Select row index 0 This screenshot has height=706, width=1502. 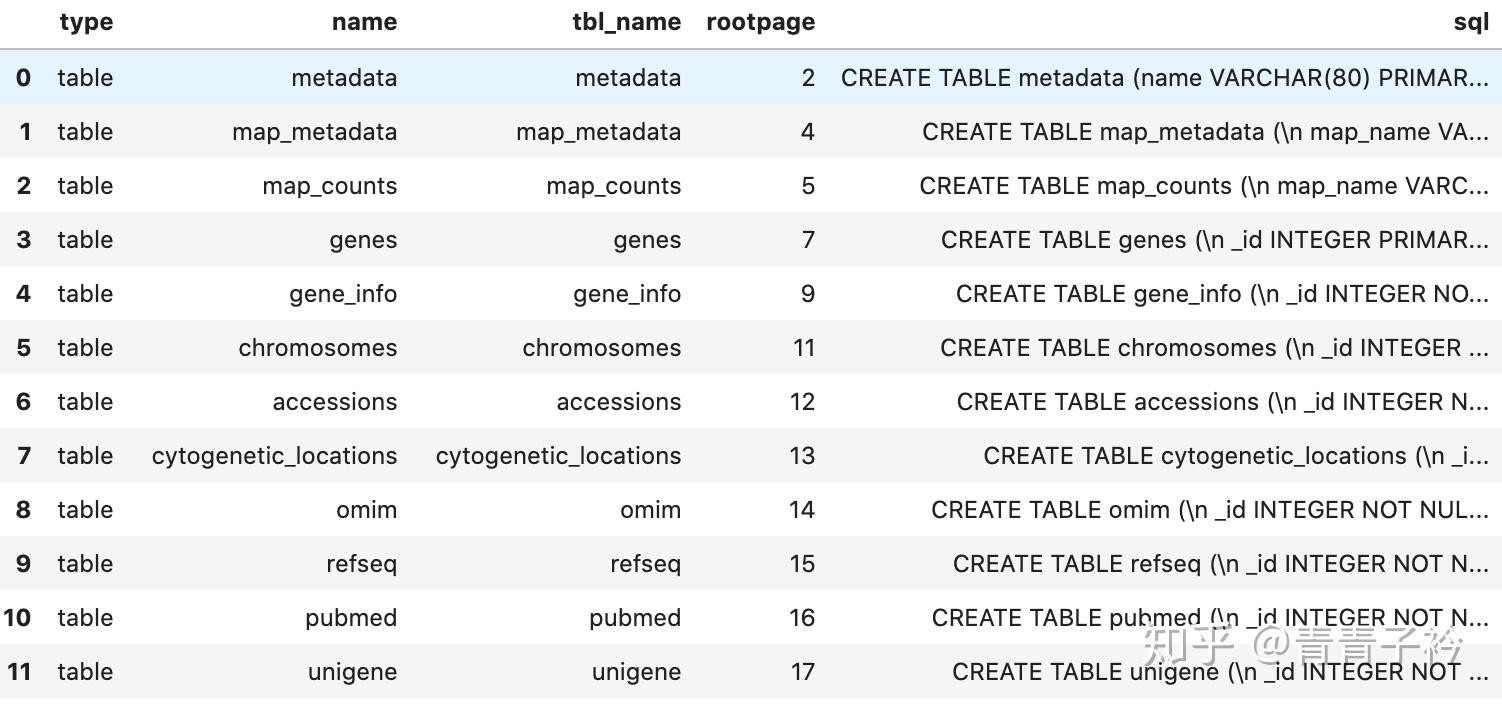pos(23,78)
